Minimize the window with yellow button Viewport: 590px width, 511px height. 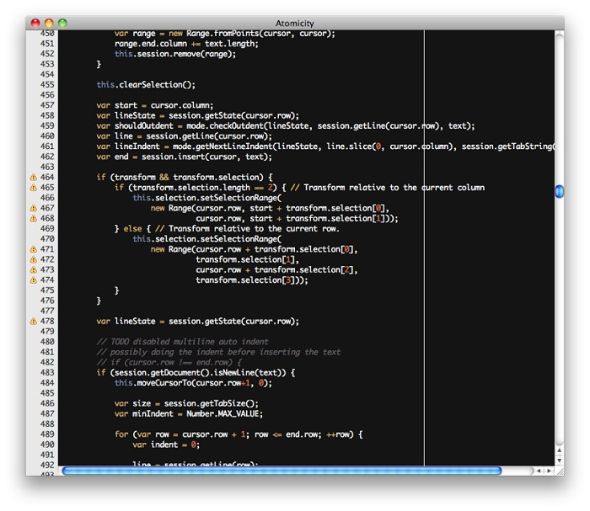pos(49,23)
